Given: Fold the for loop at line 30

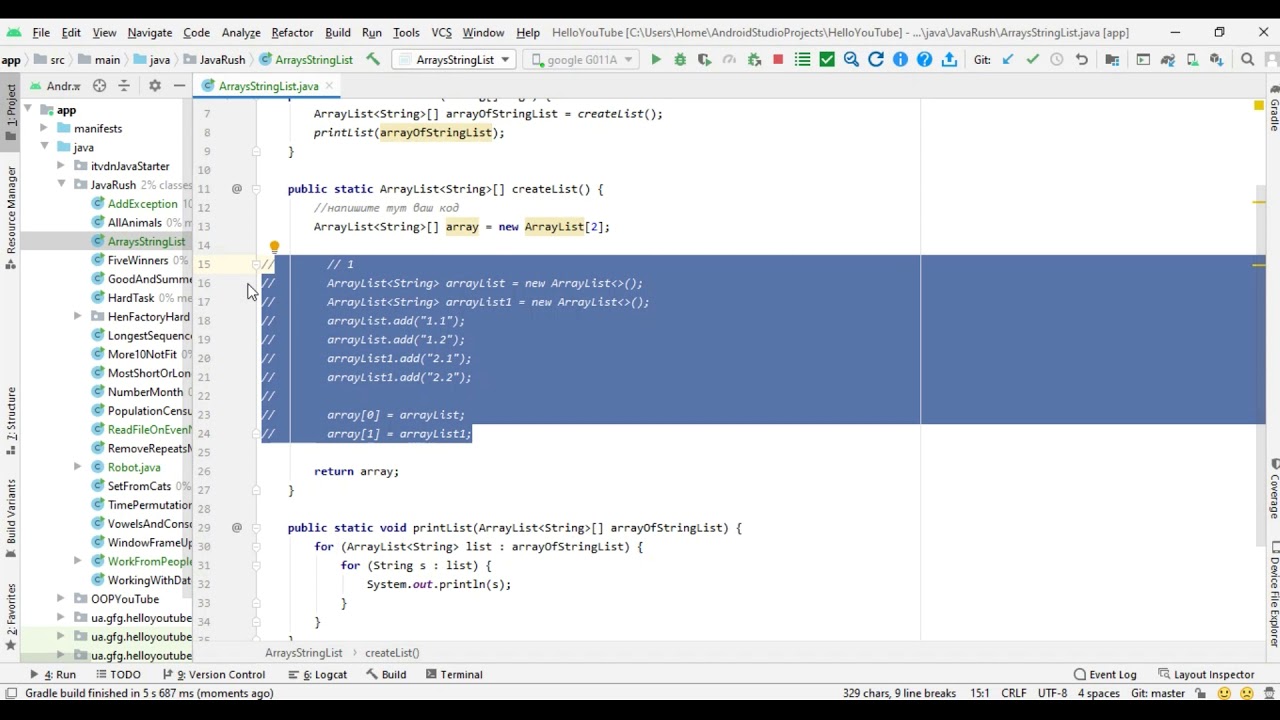Looking at the screenshot, I should (256, 547).
